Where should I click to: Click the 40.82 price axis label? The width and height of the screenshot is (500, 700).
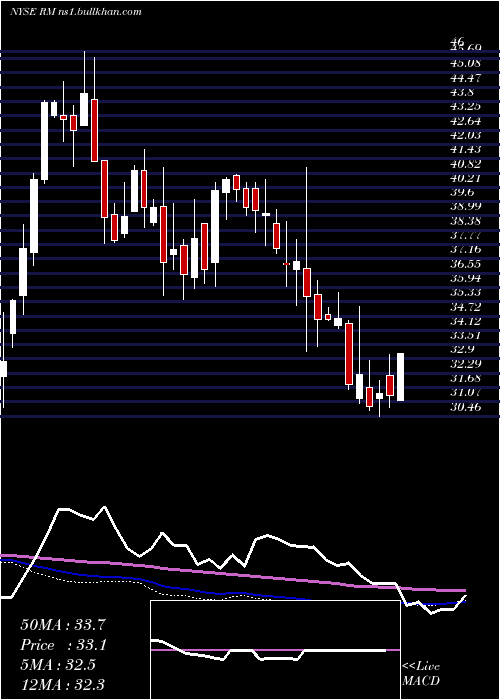[466, 164]
